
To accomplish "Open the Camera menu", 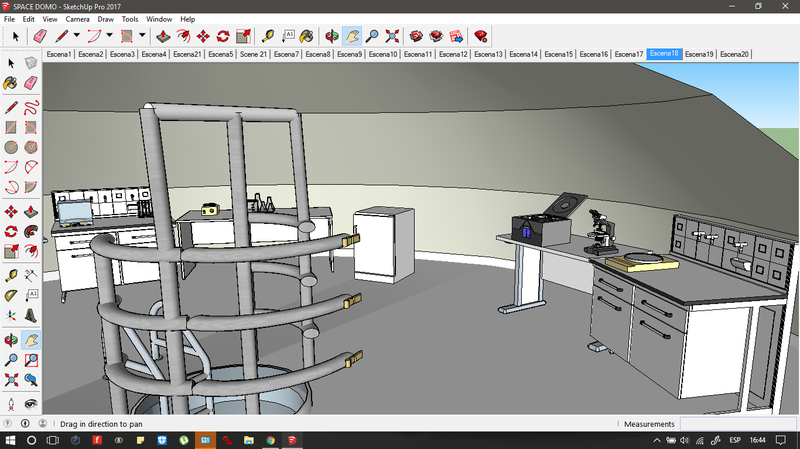I will tap(77, 19).
